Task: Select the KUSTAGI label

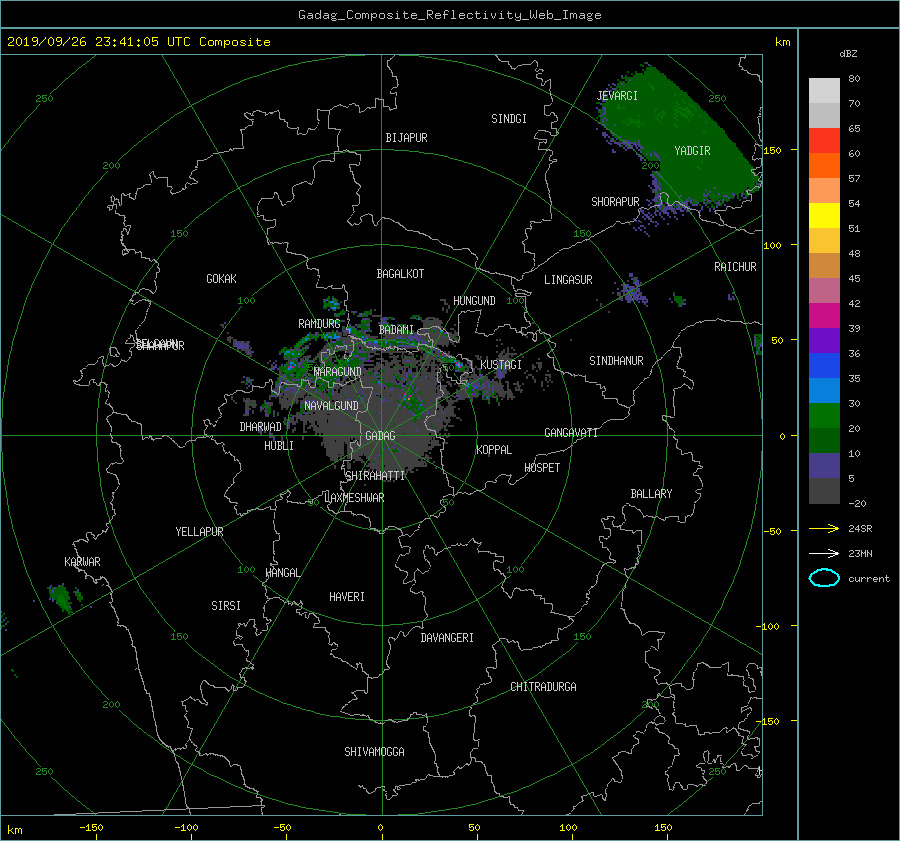Action: (501, 365)
